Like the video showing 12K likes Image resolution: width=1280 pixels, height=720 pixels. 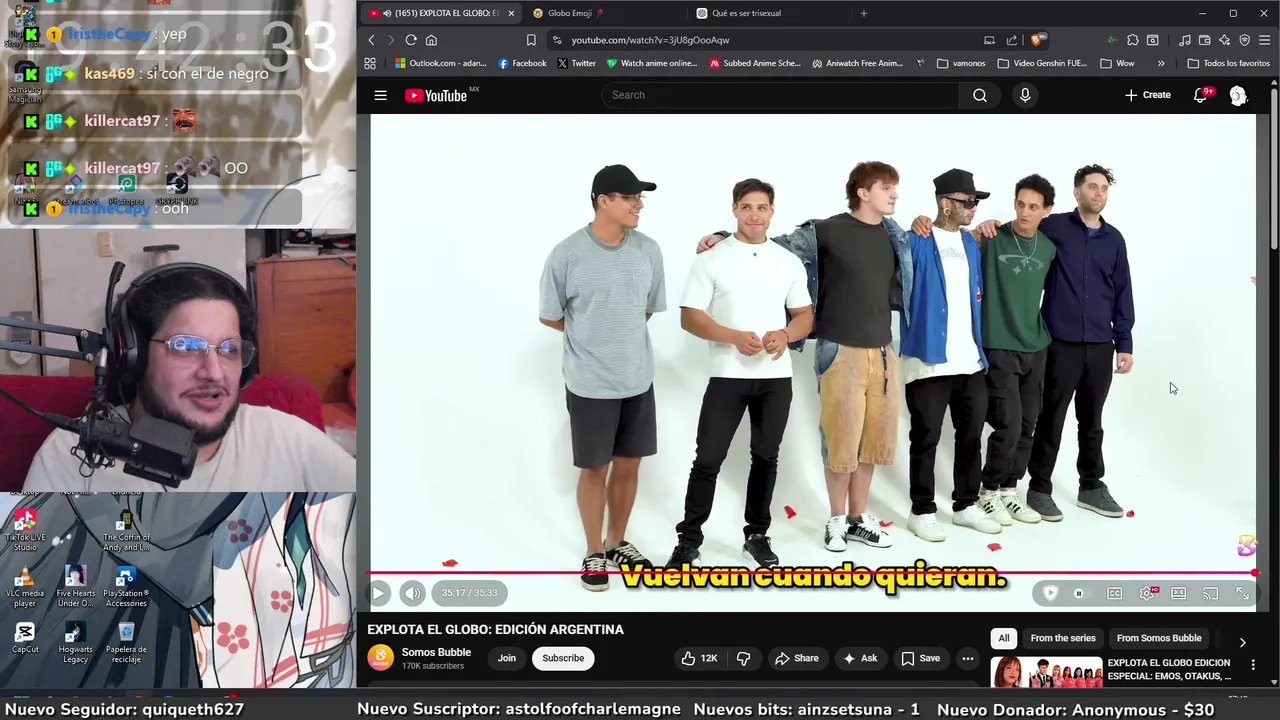(x=700, y=658)
